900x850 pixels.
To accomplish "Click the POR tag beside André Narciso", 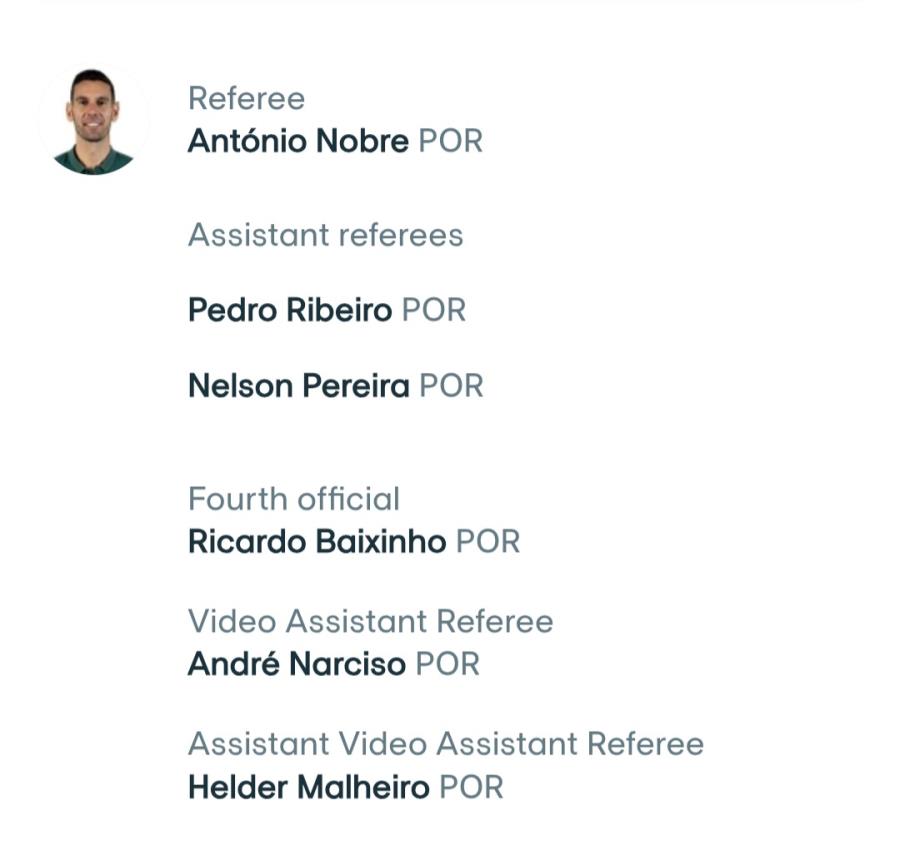I will [447, 663].
